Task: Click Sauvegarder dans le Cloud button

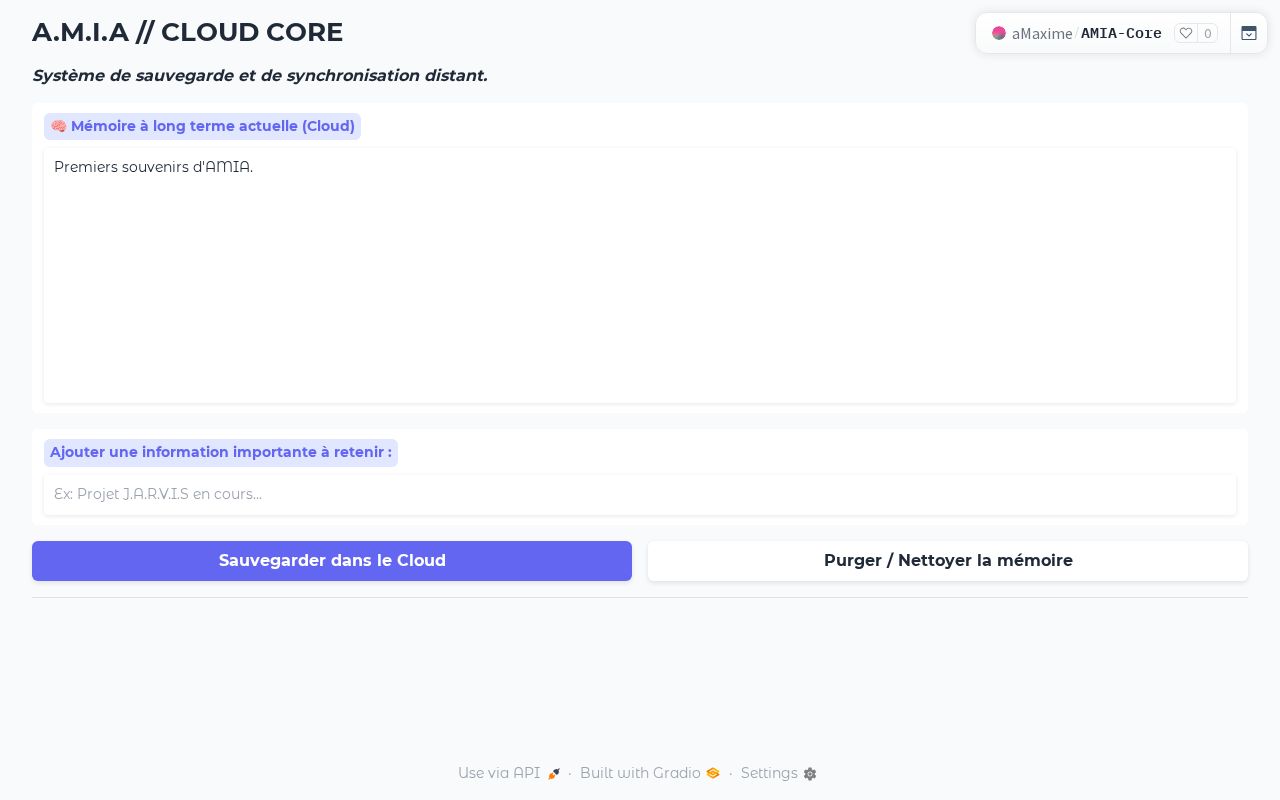Action: pyautogui.click(x=332, y=561)
